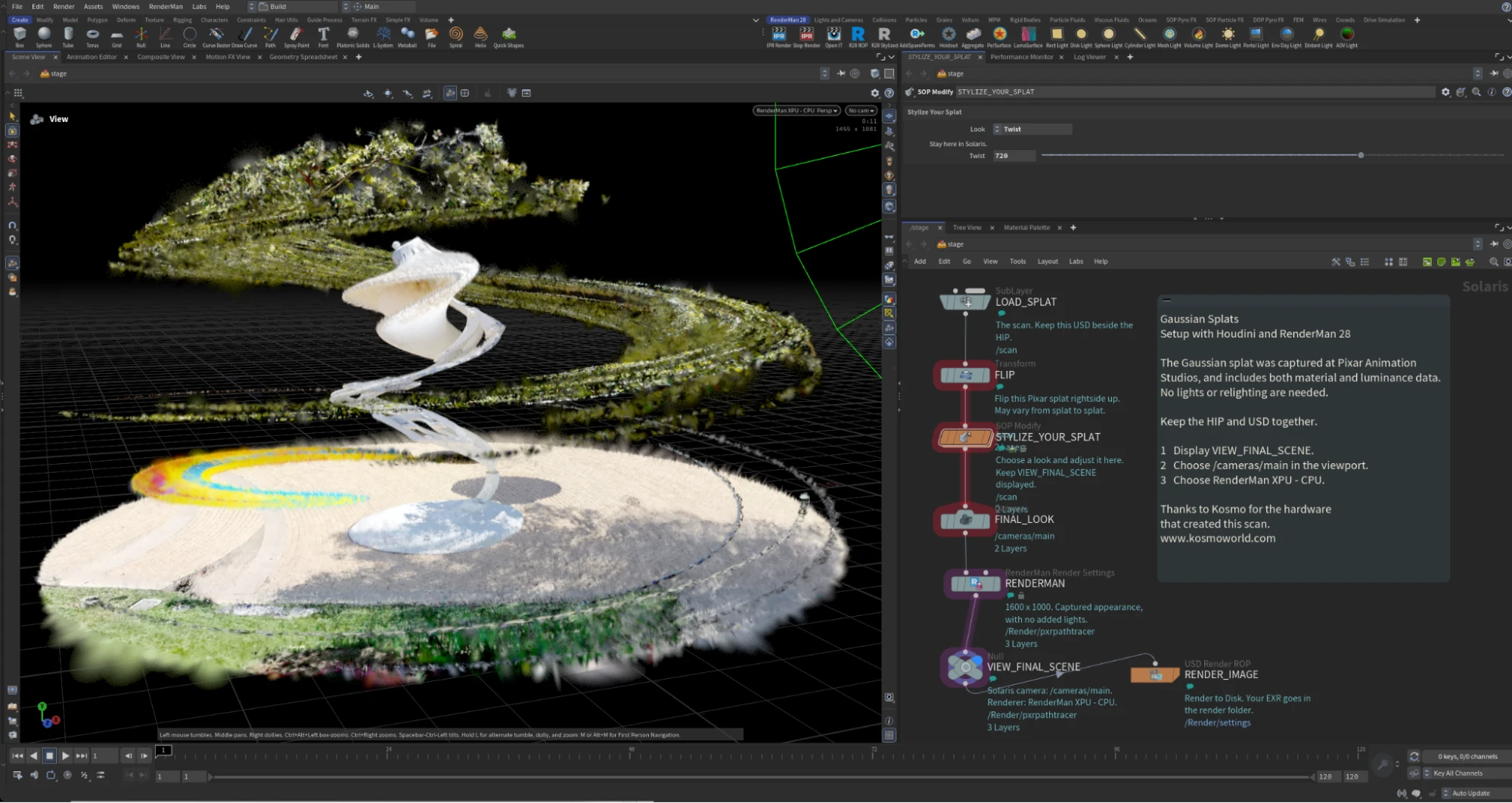
Task: Open the network editor Layout menu
Action: [1048, 262]
